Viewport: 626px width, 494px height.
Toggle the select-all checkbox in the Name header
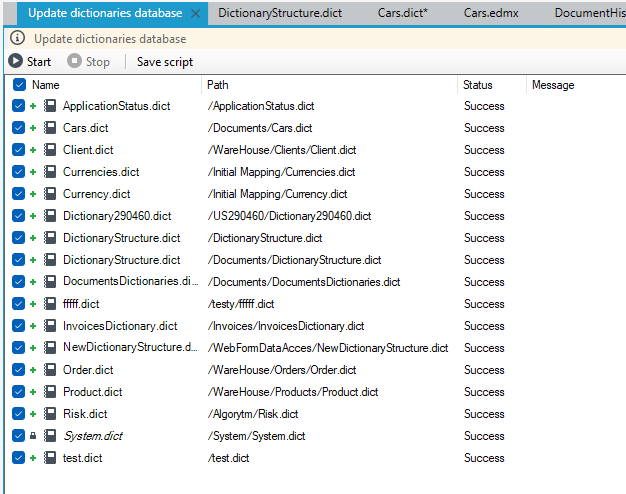(19, 85)
